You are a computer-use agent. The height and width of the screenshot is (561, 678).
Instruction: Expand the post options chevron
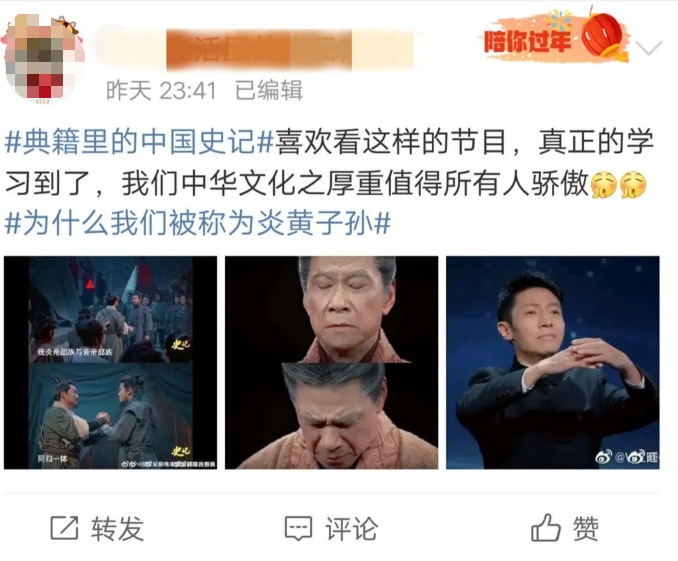(x=649, y=47)
